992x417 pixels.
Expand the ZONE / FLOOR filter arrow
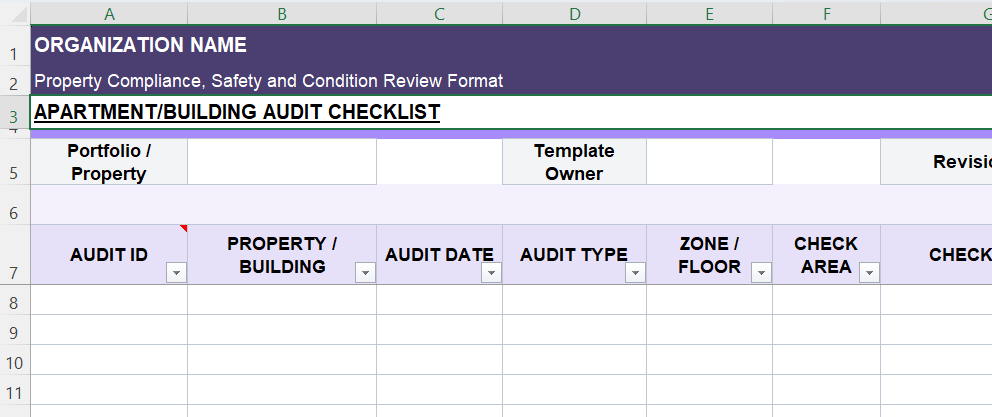point(761,274)
